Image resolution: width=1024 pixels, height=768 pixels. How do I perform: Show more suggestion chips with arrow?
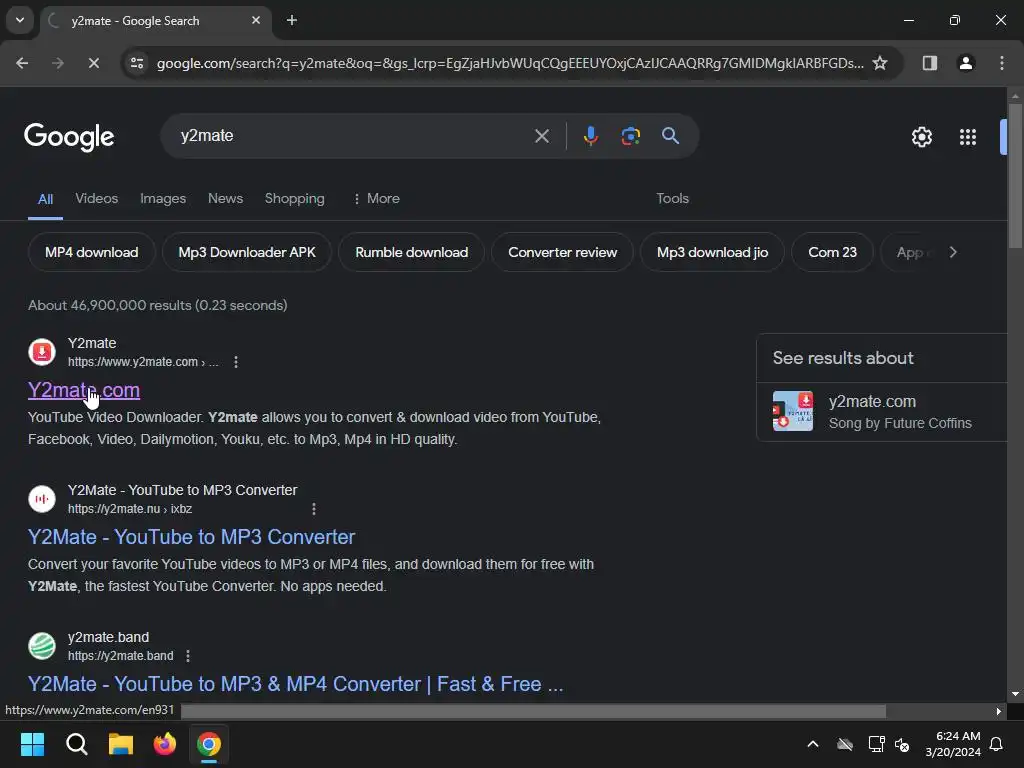tap(953, 252)
